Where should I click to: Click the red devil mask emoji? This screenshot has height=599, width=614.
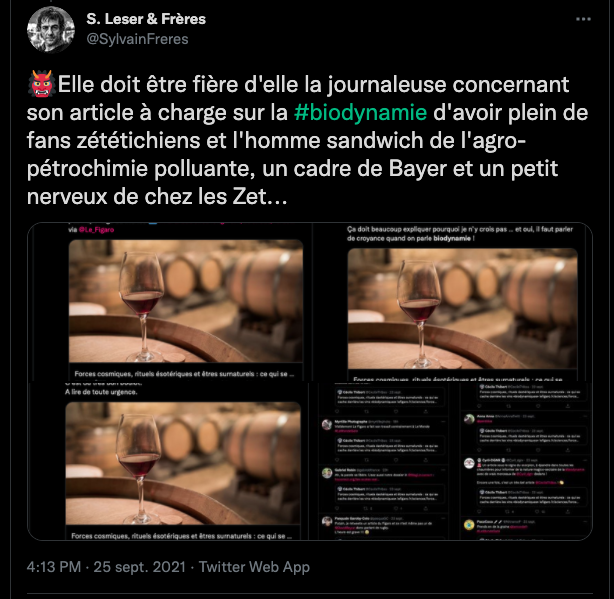click(x=40, y=84)
